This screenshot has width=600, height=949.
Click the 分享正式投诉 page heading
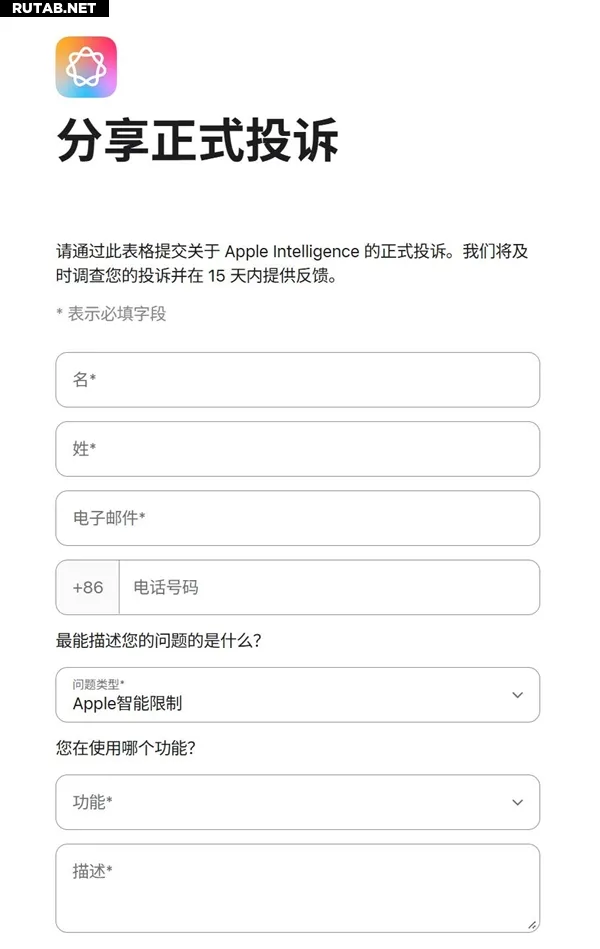point(197,141)
